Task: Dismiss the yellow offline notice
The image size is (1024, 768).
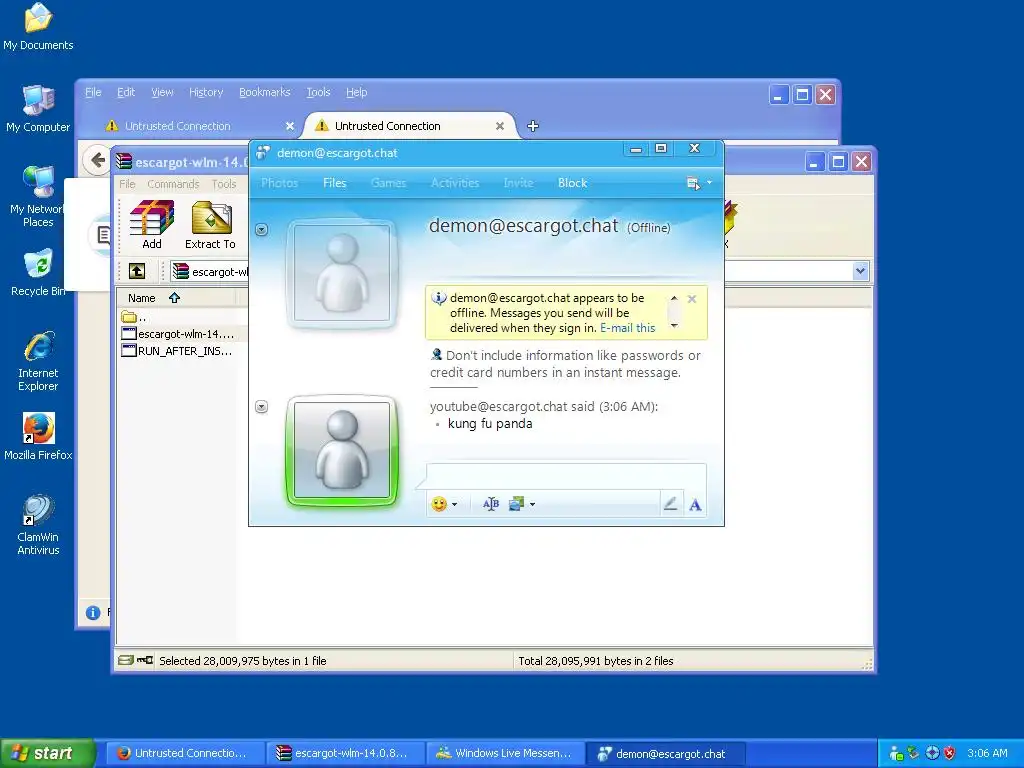Action: point(692,298)
